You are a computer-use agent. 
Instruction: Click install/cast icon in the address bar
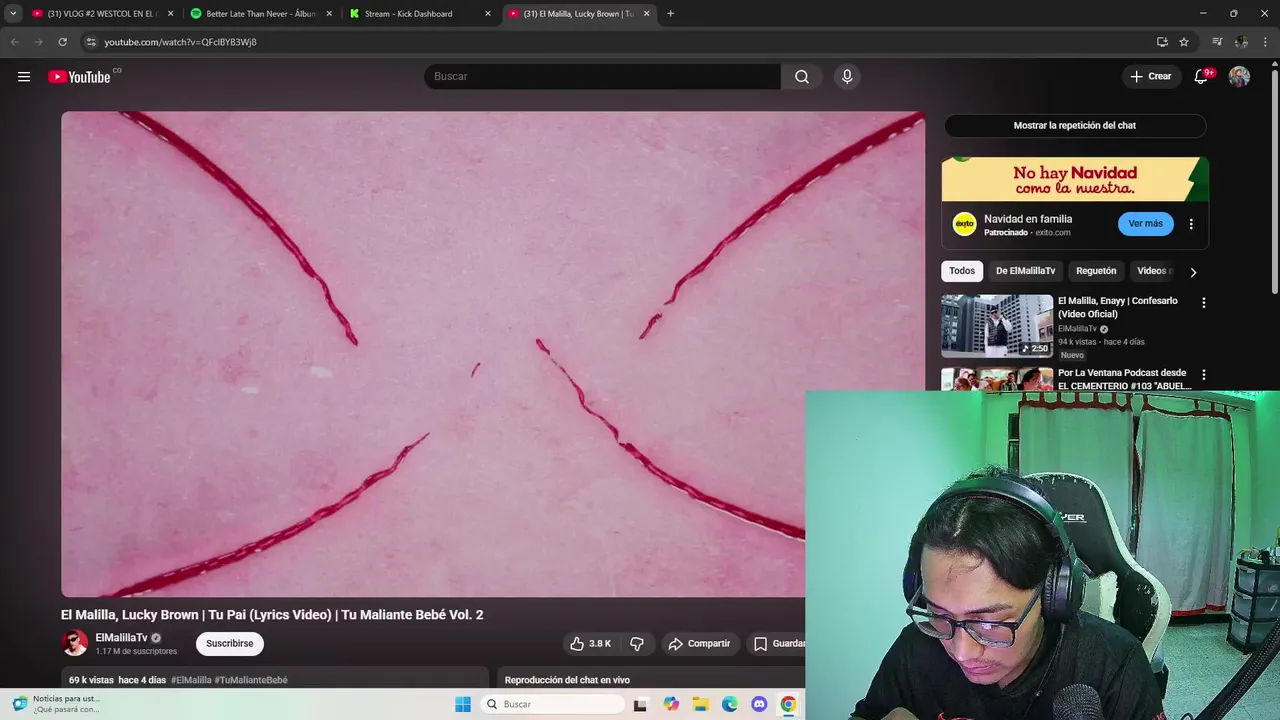pos(1162,42)
